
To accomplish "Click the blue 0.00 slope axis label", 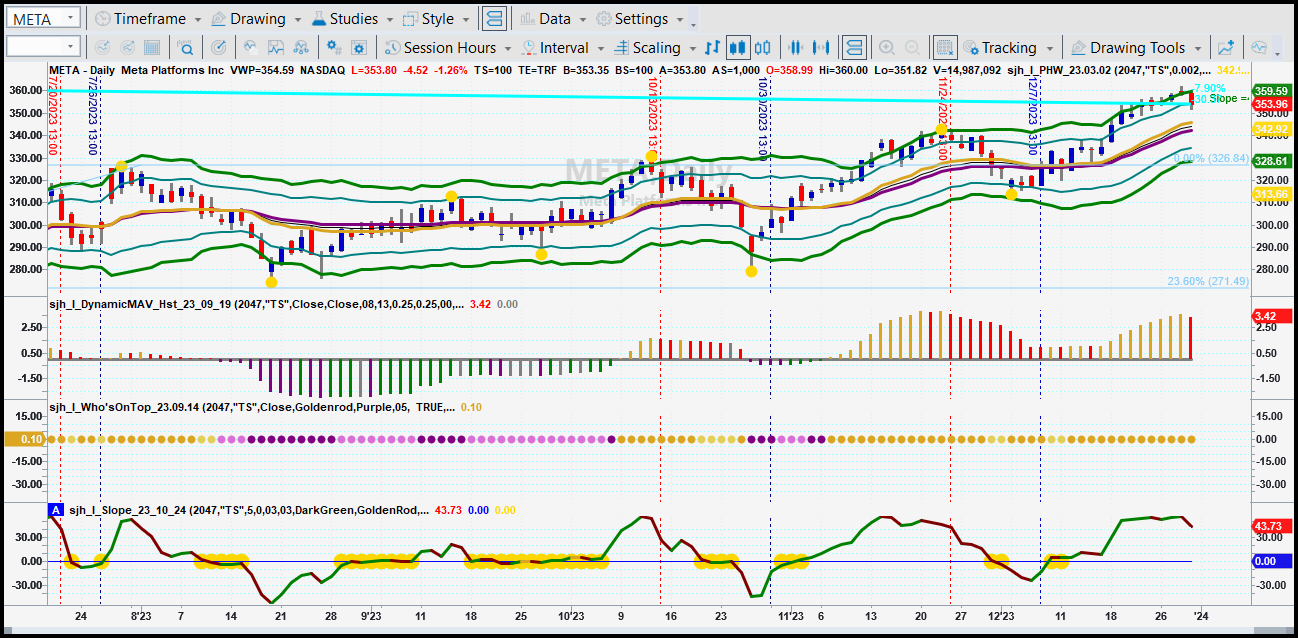I will pos(1270,562).
